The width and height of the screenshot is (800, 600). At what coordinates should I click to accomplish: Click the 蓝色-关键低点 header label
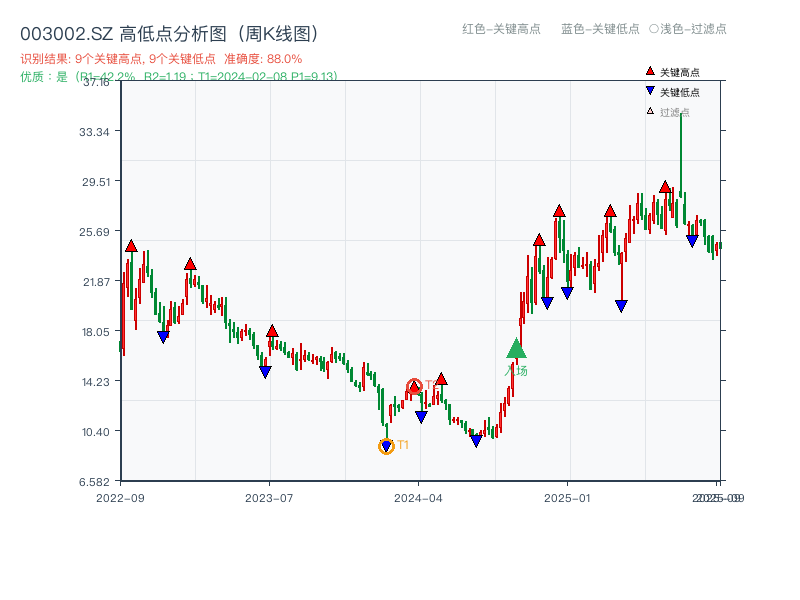pyautogui.click(x=599, y=30)
